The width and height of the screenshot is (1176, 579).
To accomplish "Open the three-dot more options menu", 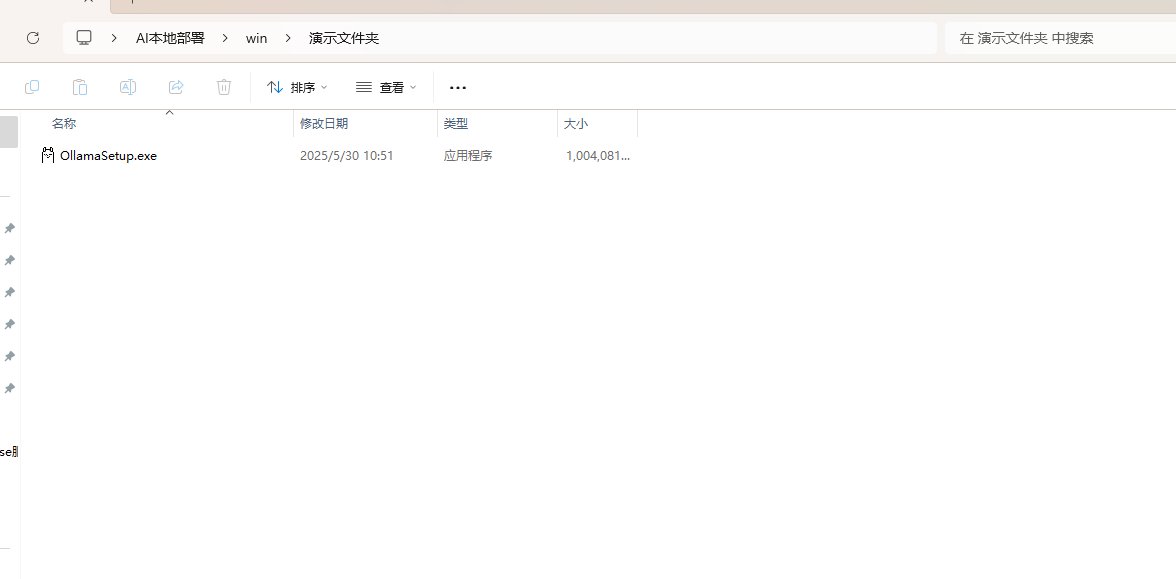I will 458,87.
